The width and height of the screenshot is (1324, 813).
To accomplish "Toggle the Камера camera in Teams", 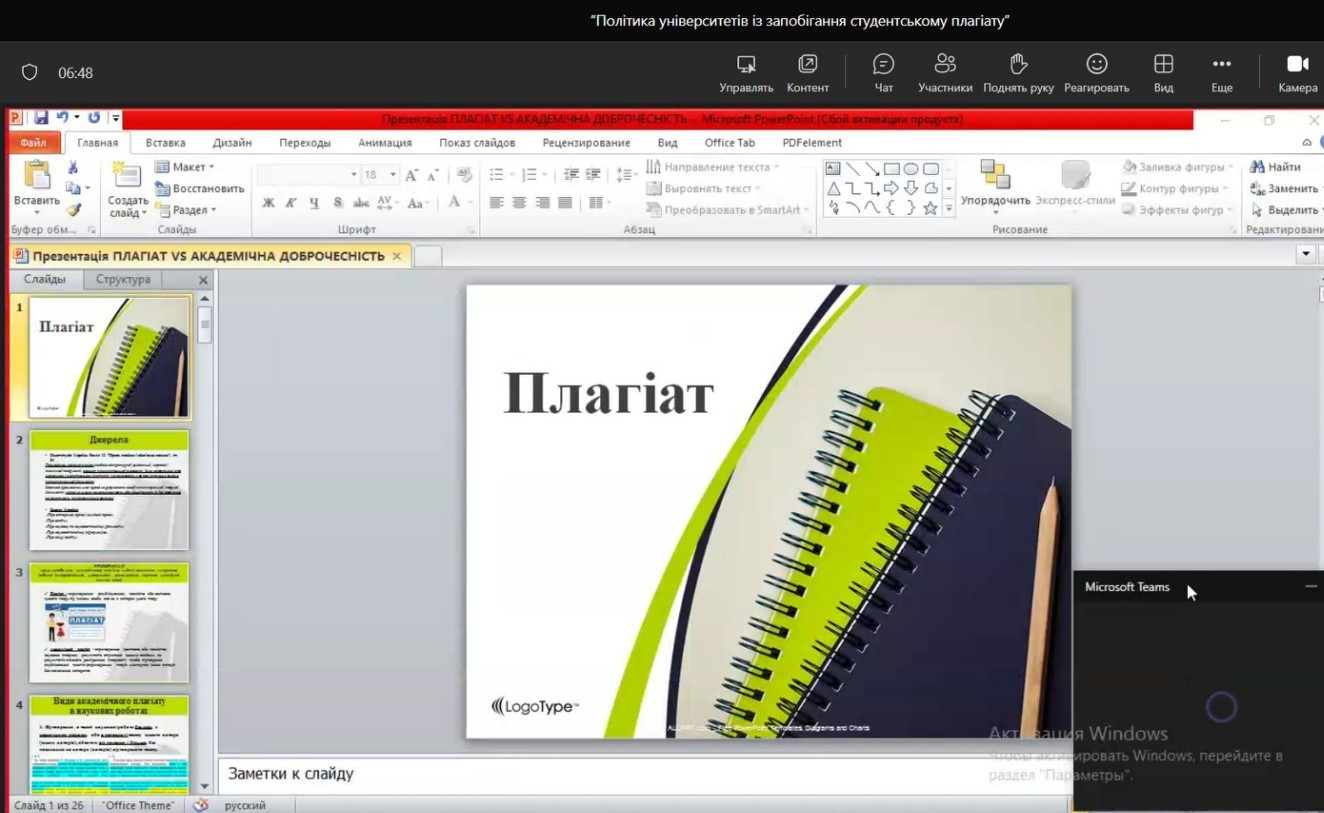I will [1298, 74].
